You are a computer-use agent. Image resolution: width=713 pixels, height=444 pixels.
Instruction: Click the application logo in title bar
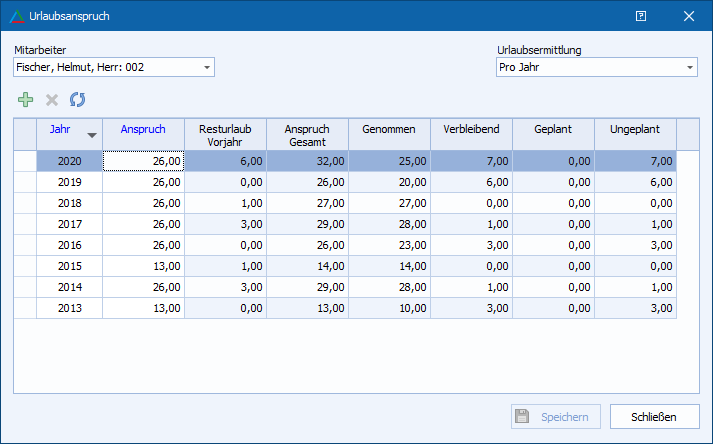click(x=16, y=16)
